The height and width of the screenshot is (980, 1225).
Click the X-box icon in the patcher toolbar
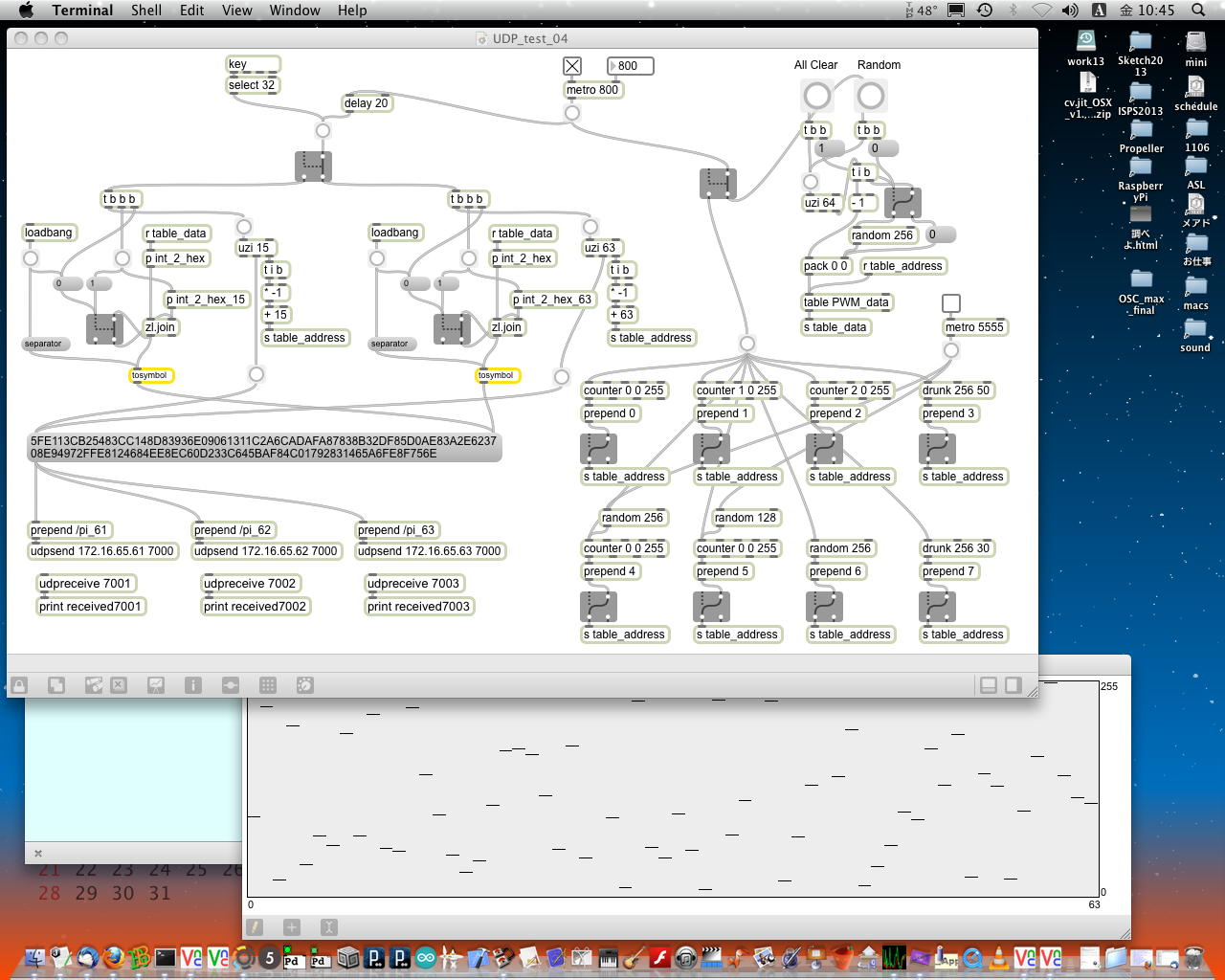coord(119,685)
